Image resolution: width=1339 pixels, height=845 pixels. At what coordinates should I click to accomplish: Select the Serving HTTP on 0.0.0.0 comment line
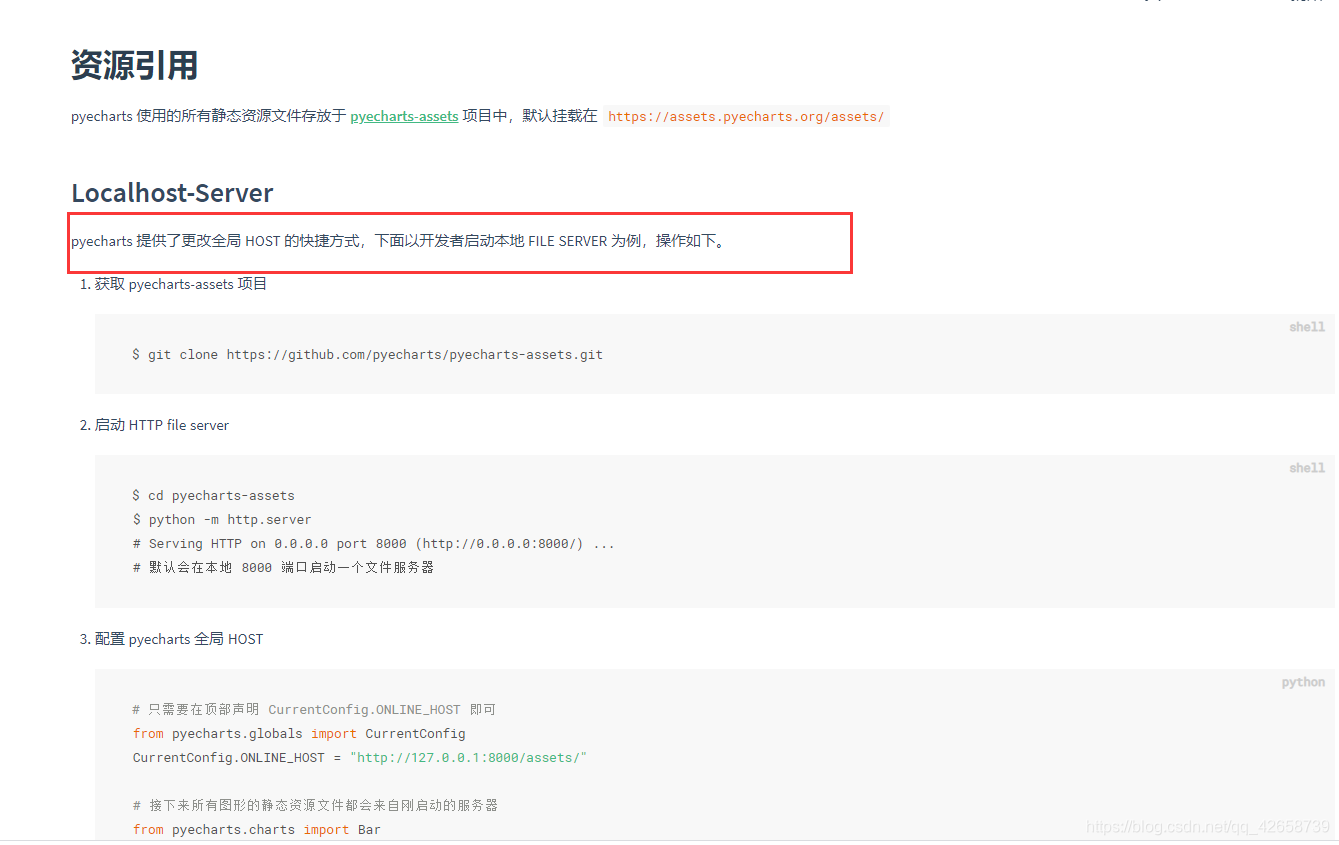(373, 544)
